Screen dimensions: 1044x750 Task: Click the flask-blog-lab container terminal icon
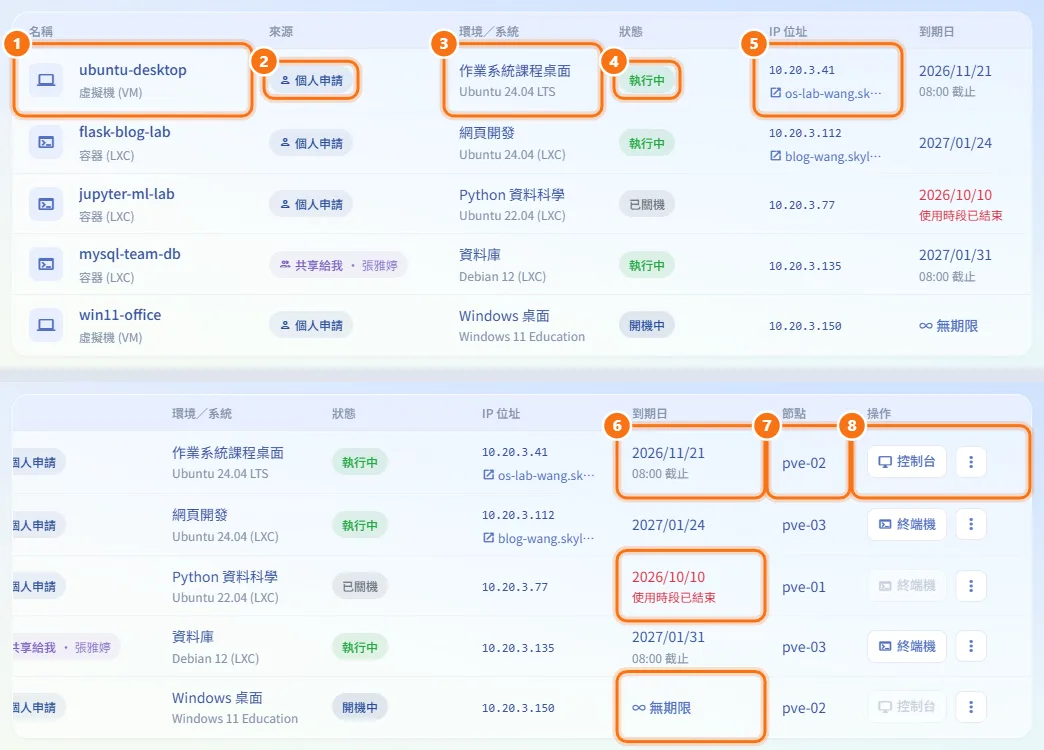tap(46, 143)
